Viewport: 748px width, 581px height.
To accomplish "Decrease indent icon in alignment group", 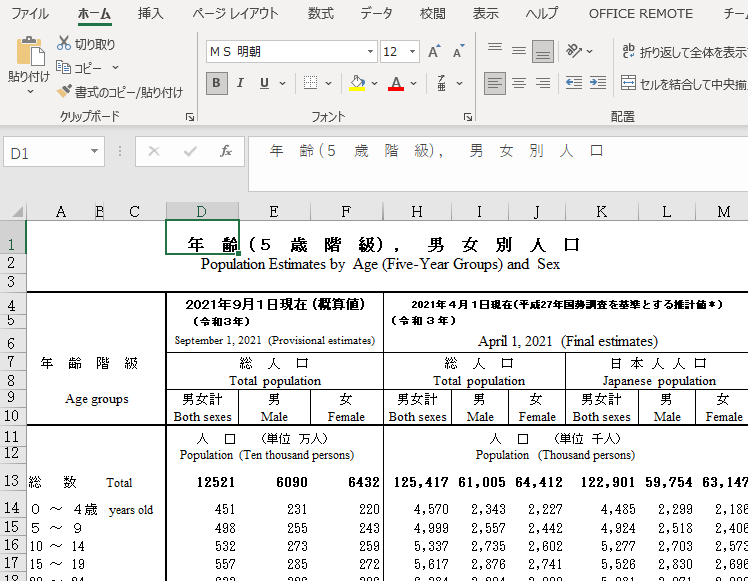I will 573,83.
